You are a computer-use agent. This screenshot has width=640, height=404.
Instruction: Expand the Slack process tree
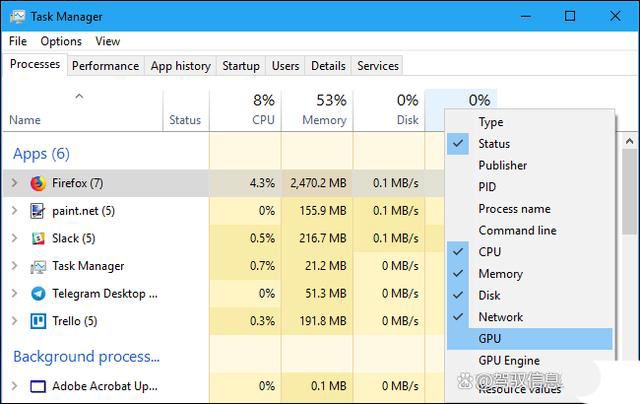click(x=14, y=238)
